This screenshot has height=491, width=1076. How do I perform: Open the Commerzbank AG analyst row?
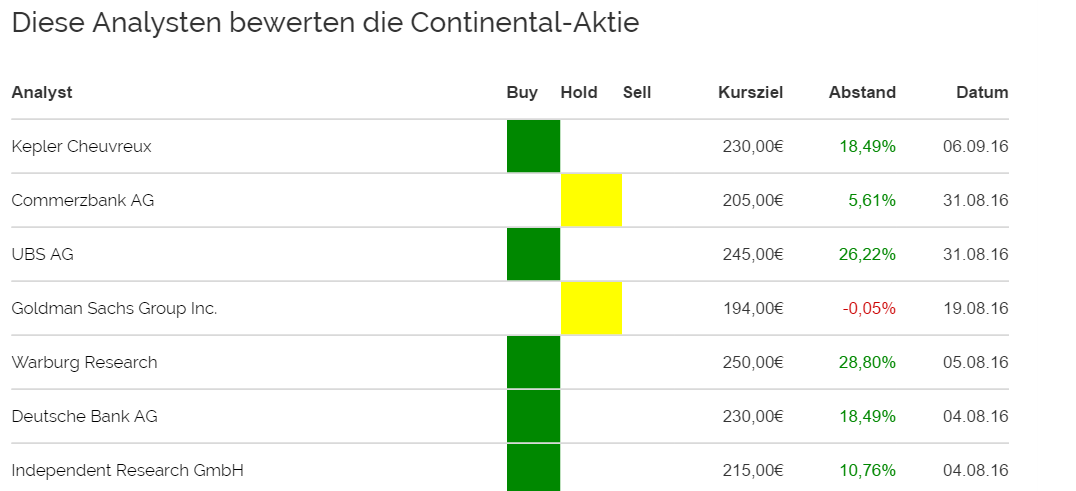coord(82,200)
